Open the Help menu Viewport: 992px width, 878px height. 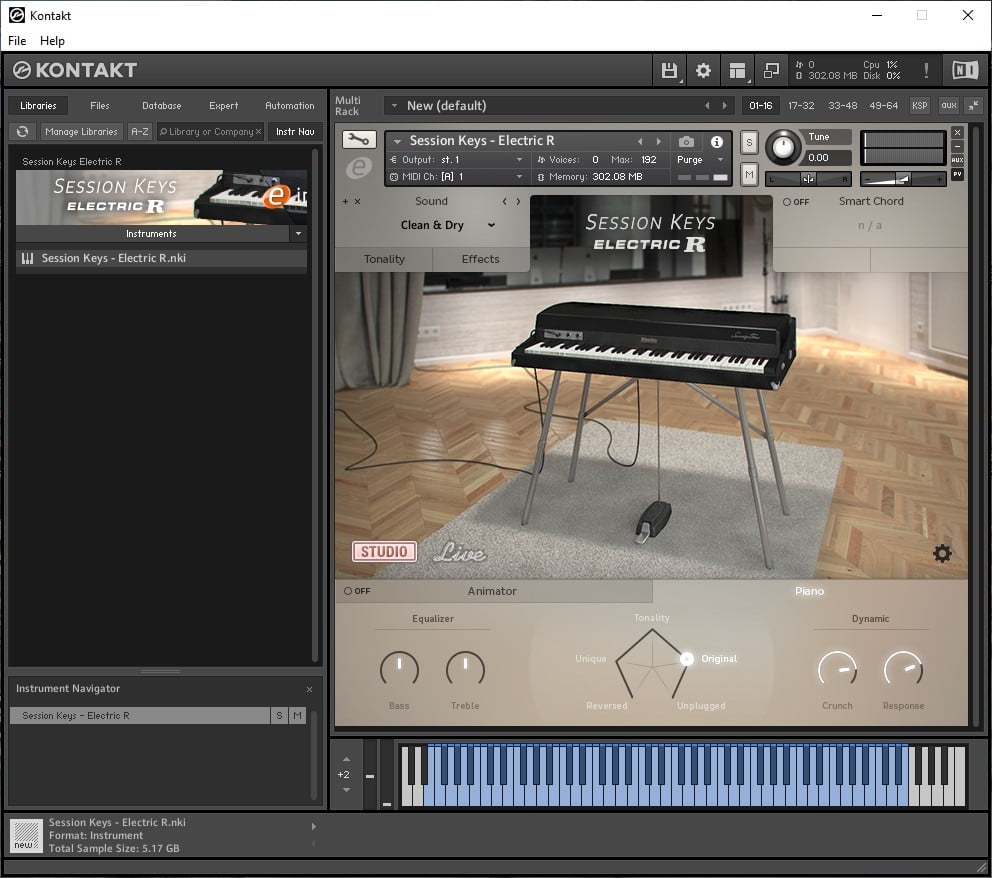tap(52, 40)
